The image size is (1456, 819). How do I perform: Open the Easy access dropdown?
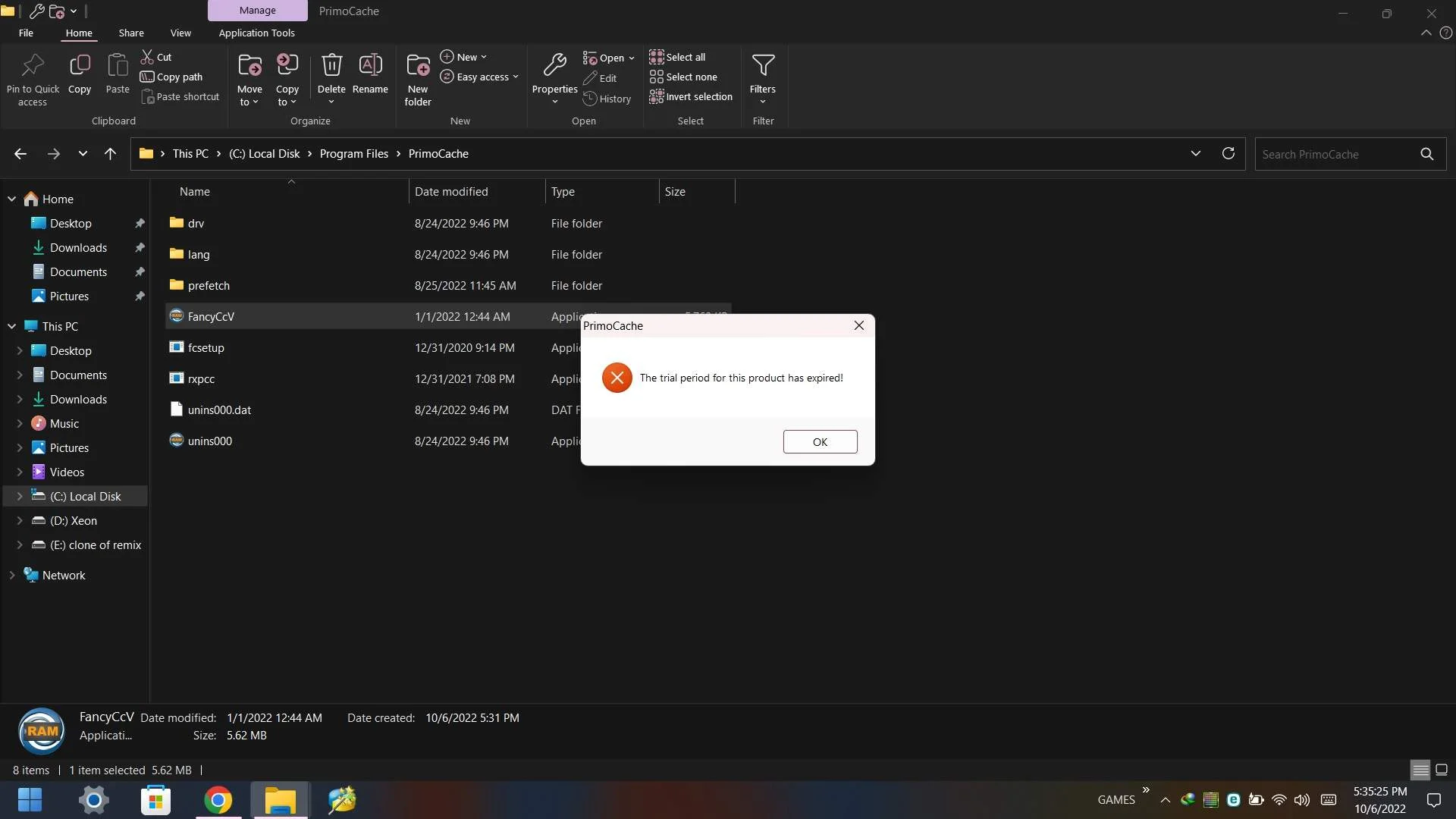coord(479,77)
